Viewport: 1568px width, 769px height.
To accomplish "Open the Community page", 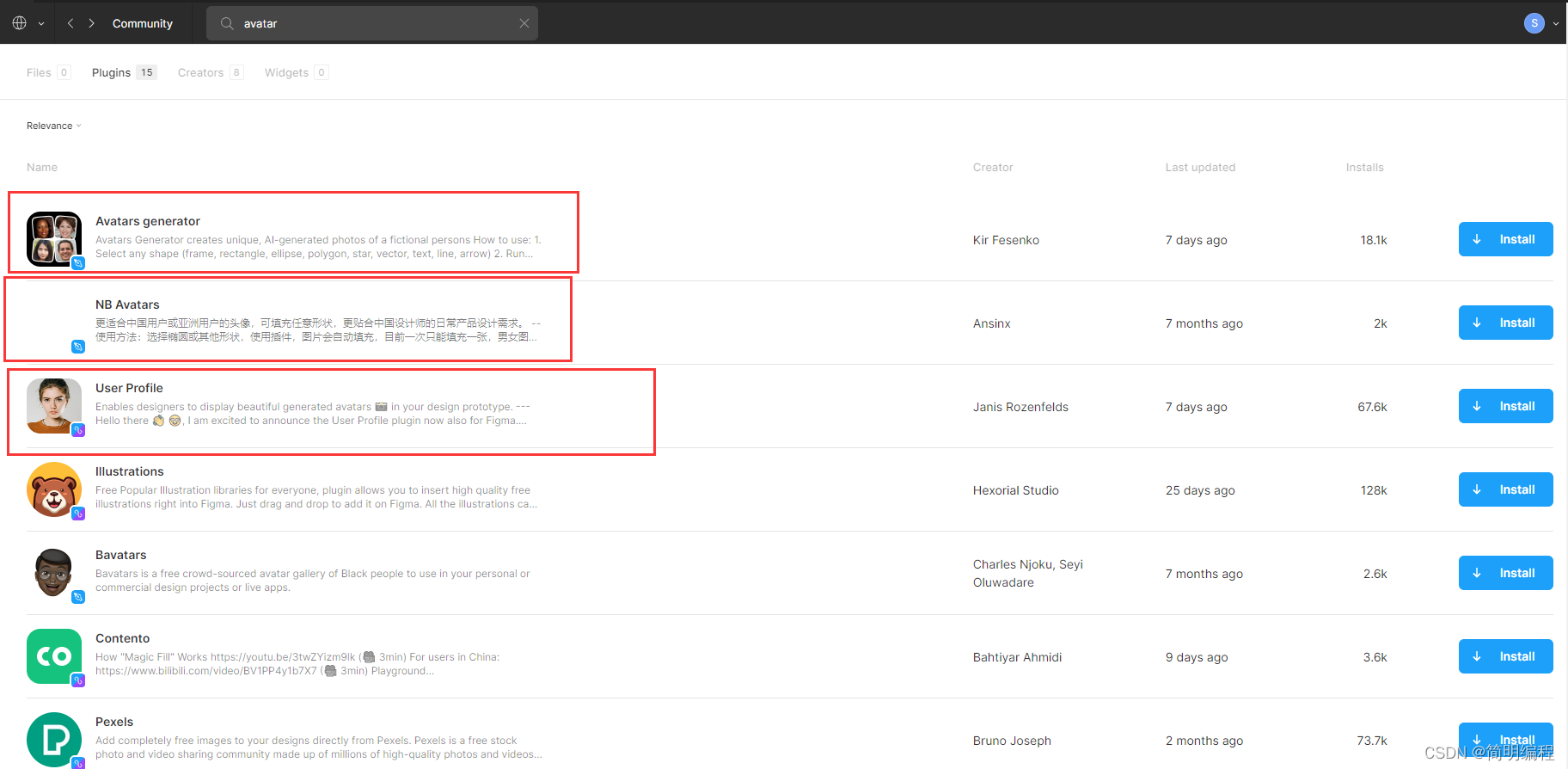I will [x=143, y=23].
